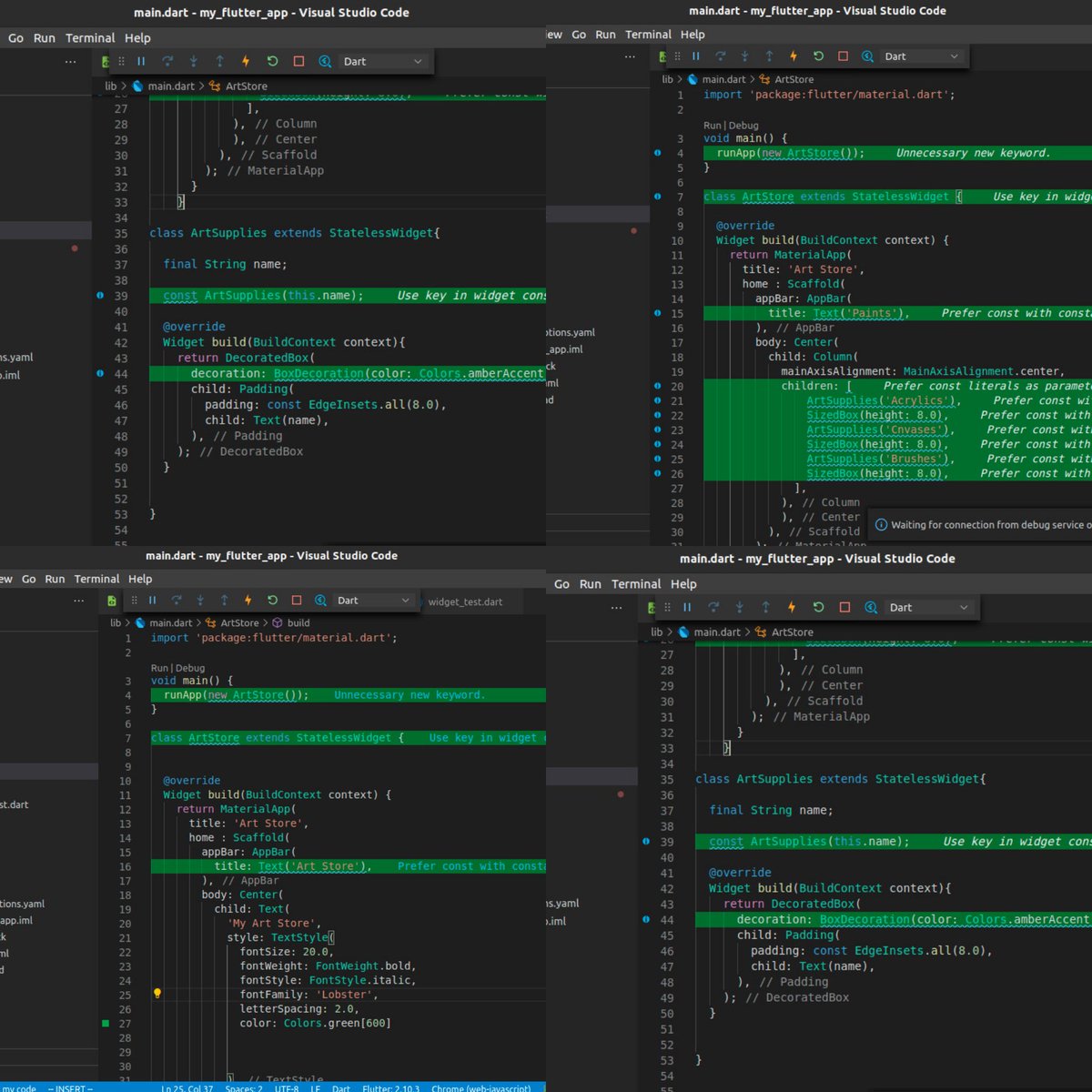Trigger Hot Reload lightning in the top-right window
The image size is (1092, 1092).
tap(794, 56)
